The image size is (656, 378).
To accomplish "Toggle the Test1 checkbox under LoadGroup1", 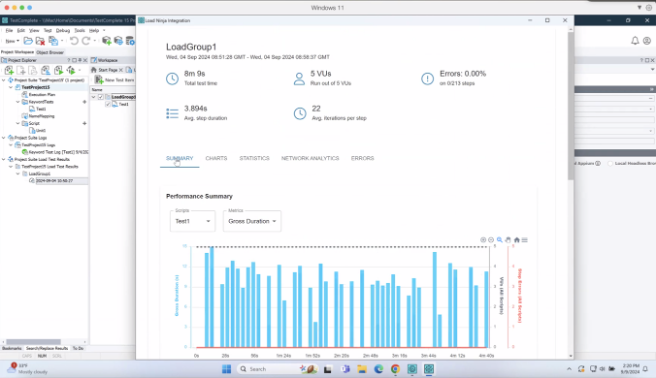I will click(108, 104).
